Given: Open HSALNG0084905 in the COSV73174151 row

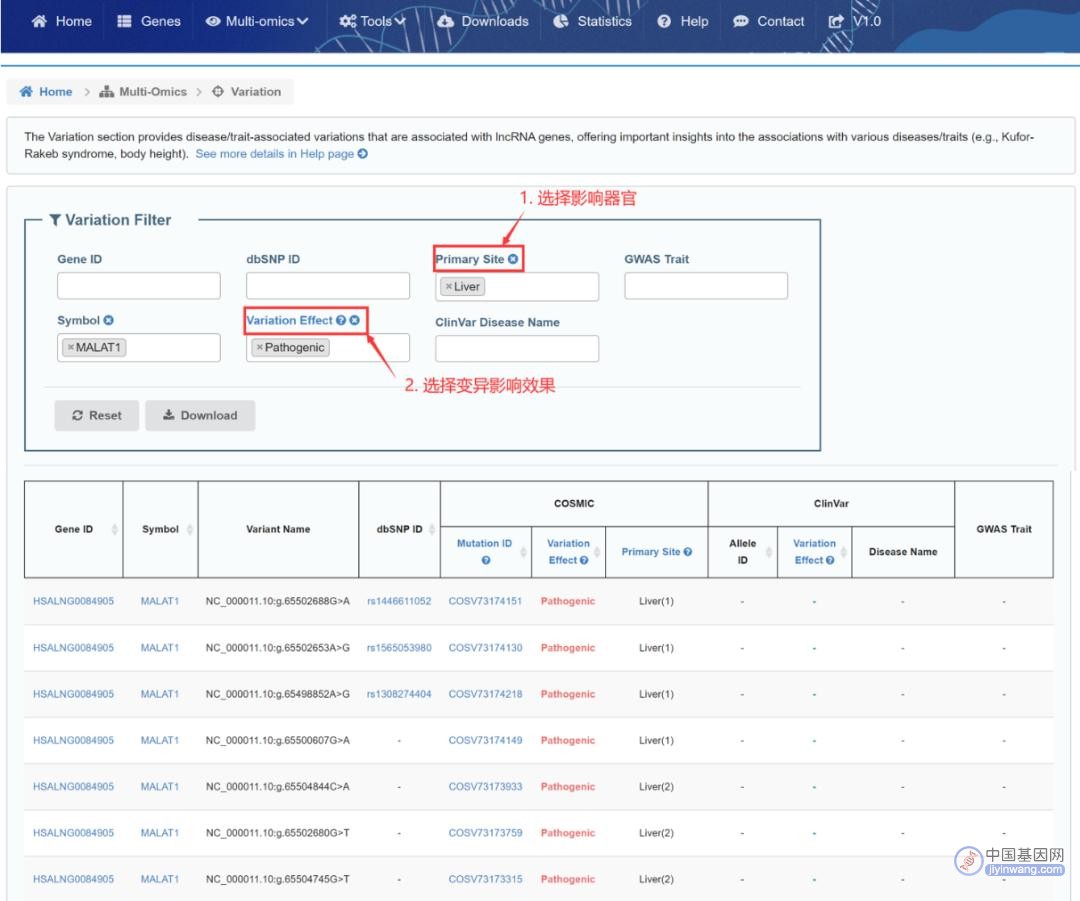Looking at the screenshot, I should tap(73, 601).
